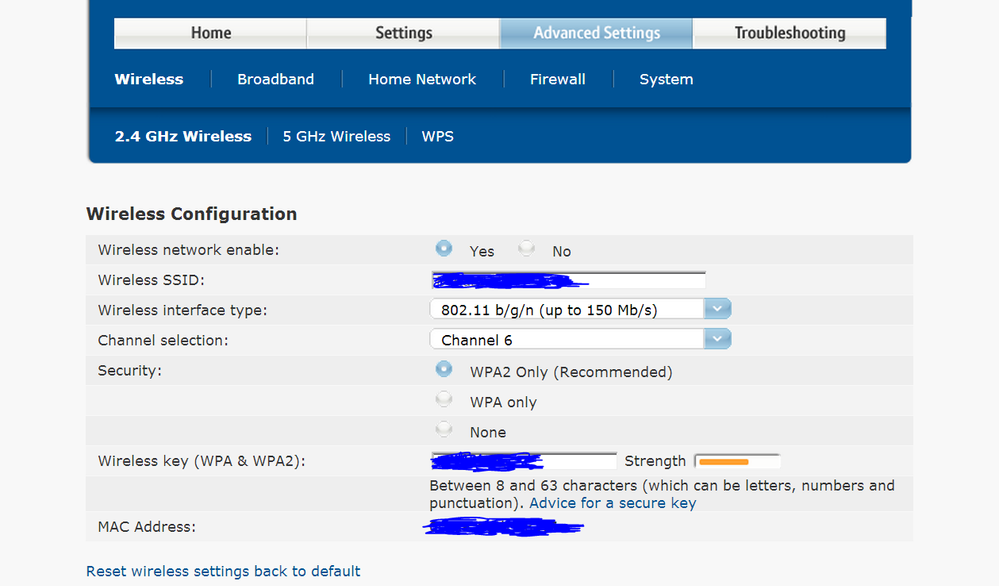999x586 pixels.
Task: Disable wireless network with No radio
Action: pos(526,248)
